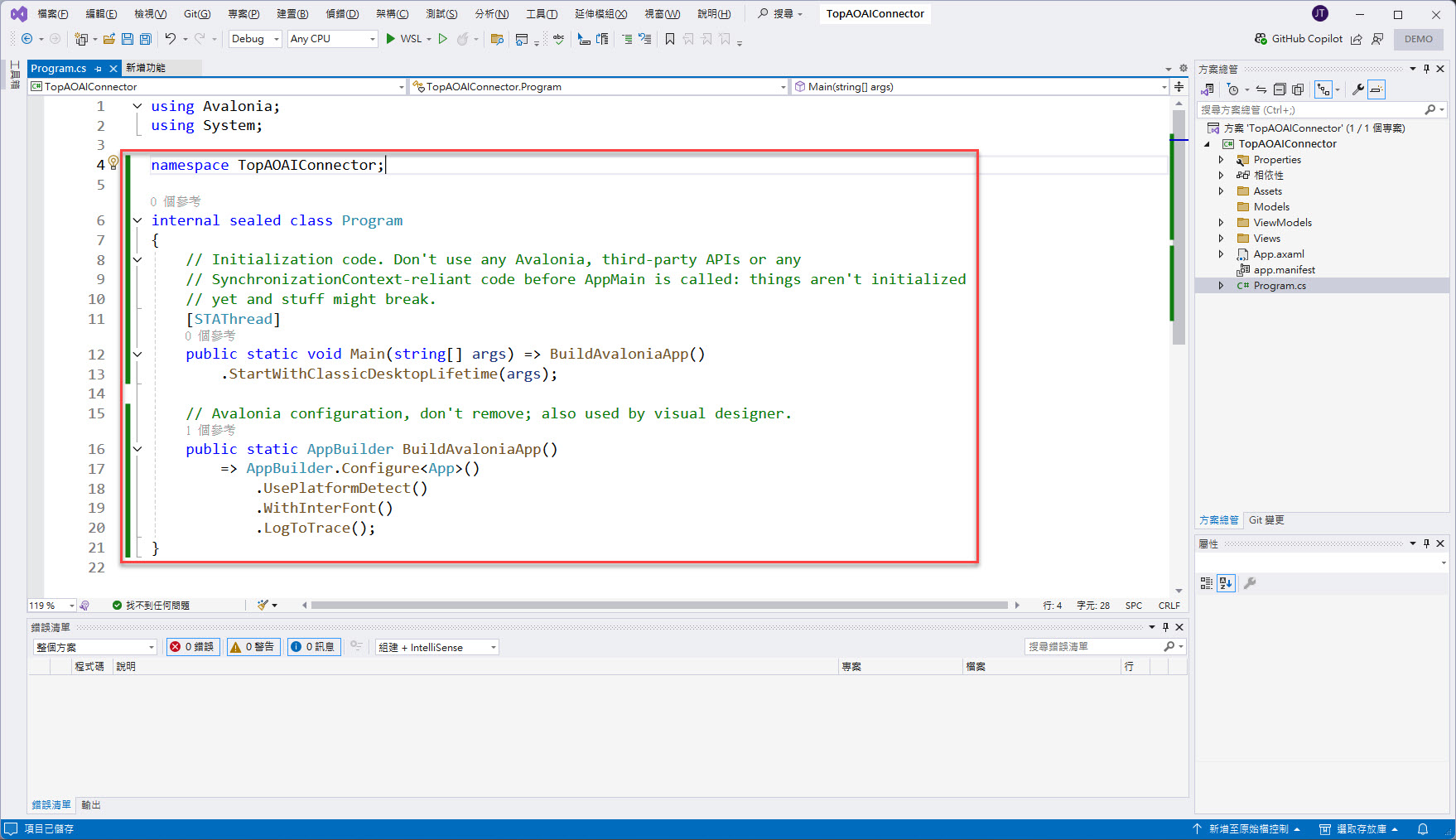Collapse all items in Solution Explorer

tap(1280, 89)
